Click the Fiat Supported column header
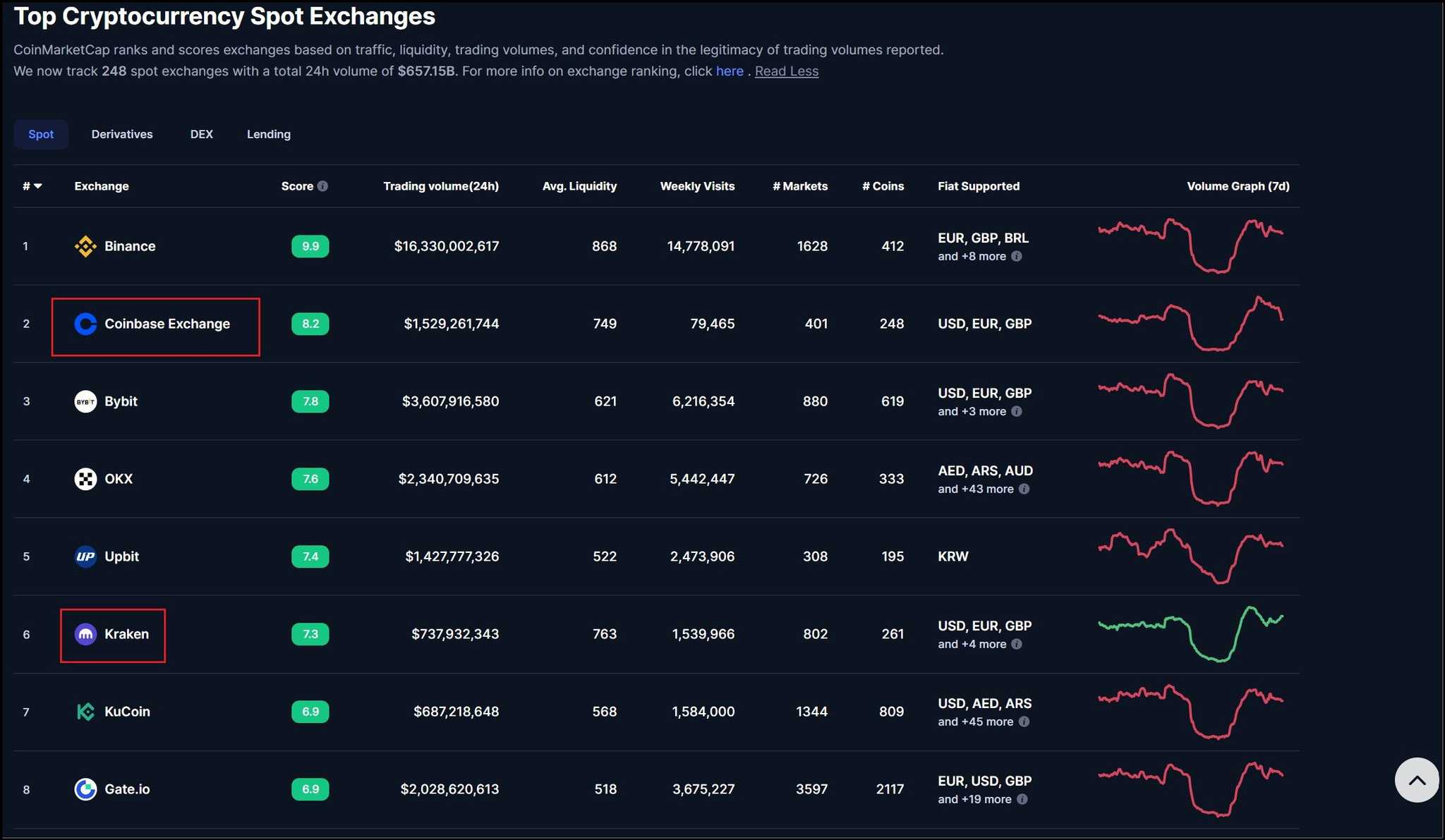1445x840 pixels. pyautogui.click(x=979, y=186)
